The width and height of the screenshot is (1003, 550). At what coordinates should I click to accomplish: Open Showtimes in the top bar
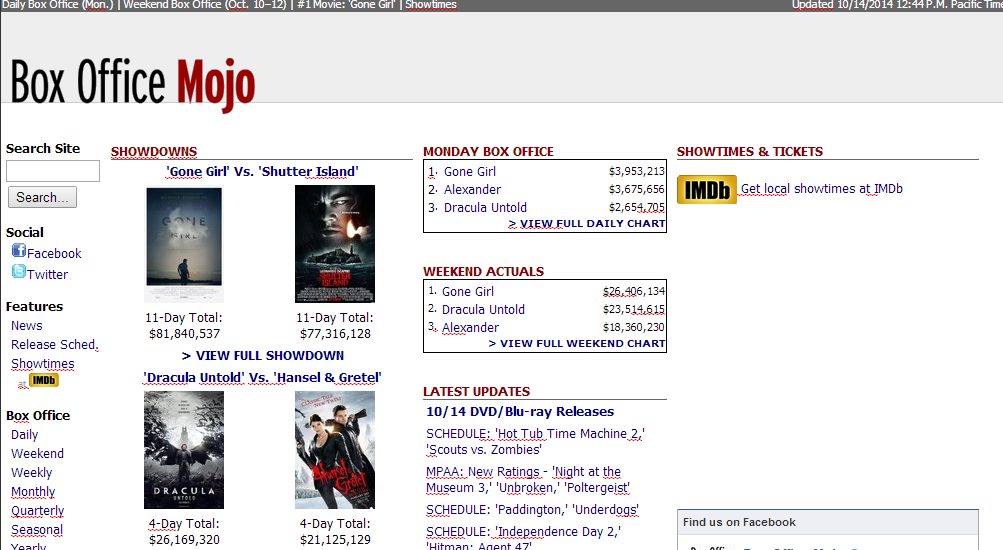431,4
